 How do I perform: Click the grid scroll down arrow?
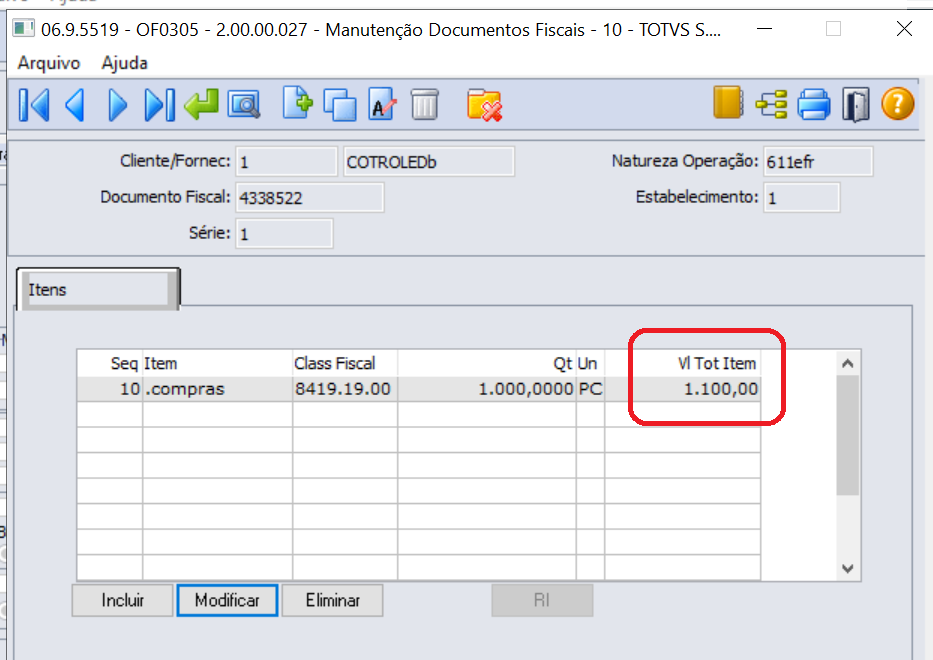(x=847, y=568)
